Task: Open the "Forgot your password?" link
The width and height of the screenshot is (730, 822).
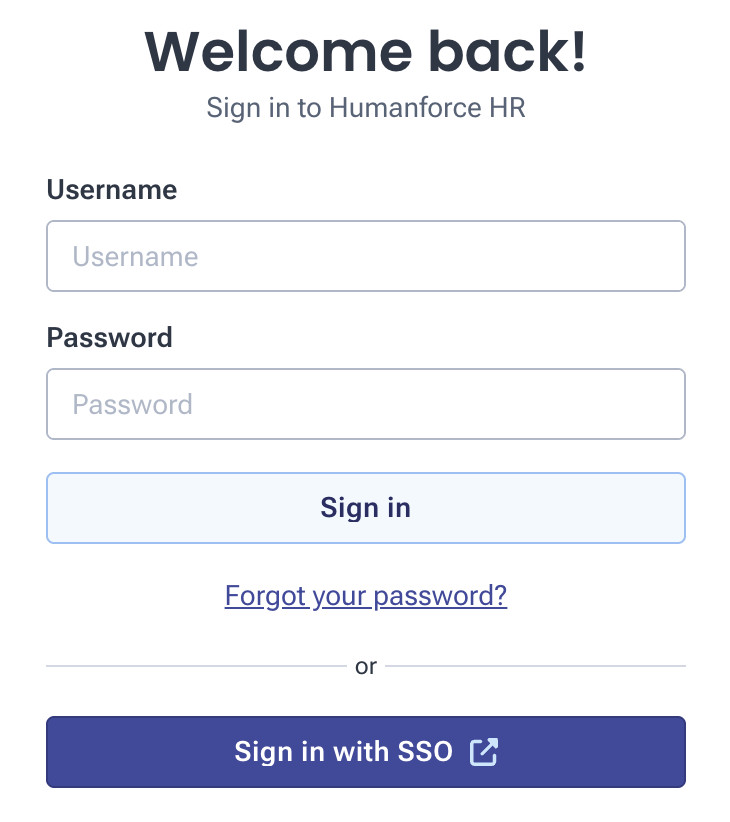Action: [366, 596]
